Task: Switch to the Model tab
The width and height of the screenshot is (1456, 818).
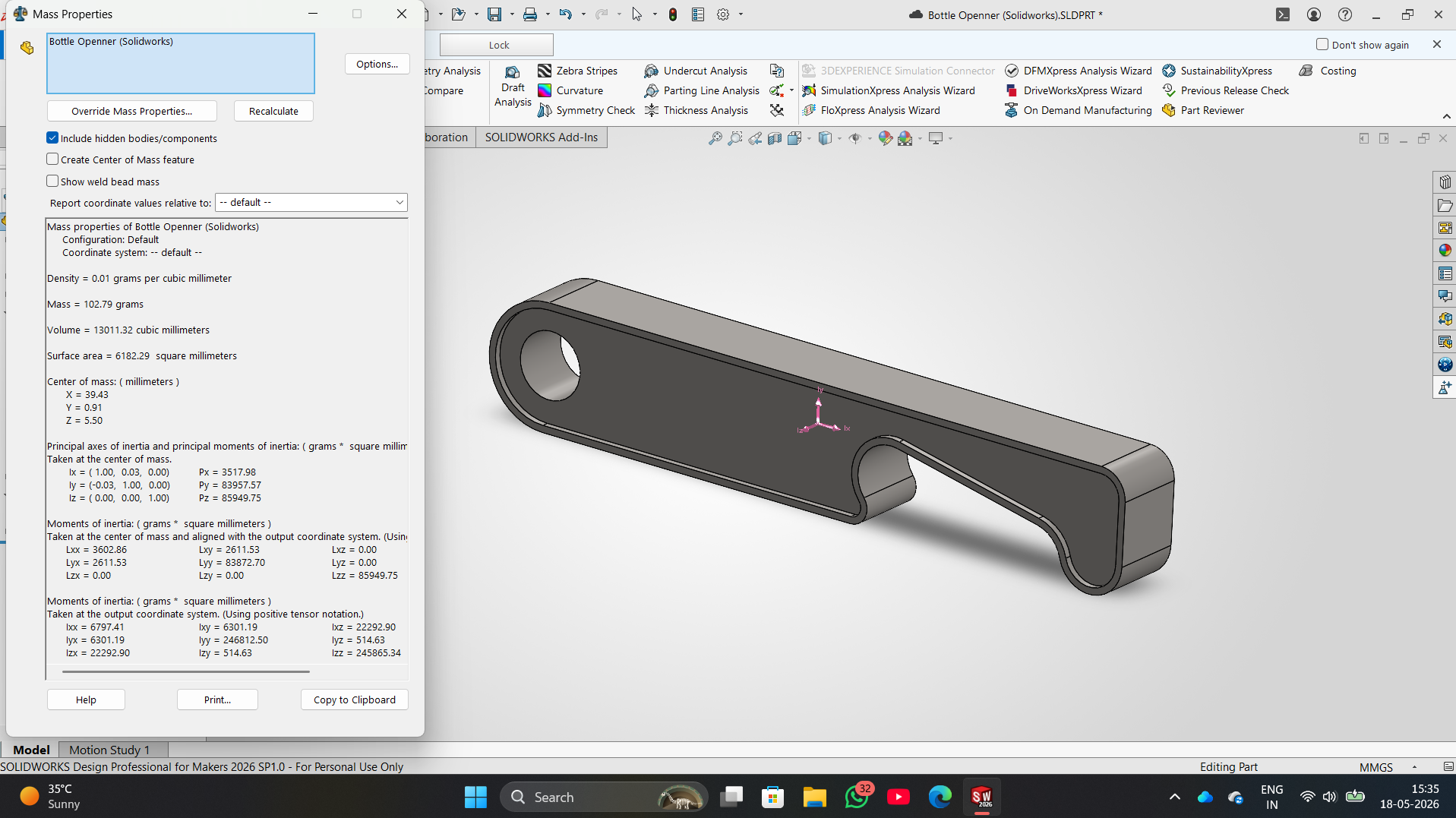Action: (31, 750)
